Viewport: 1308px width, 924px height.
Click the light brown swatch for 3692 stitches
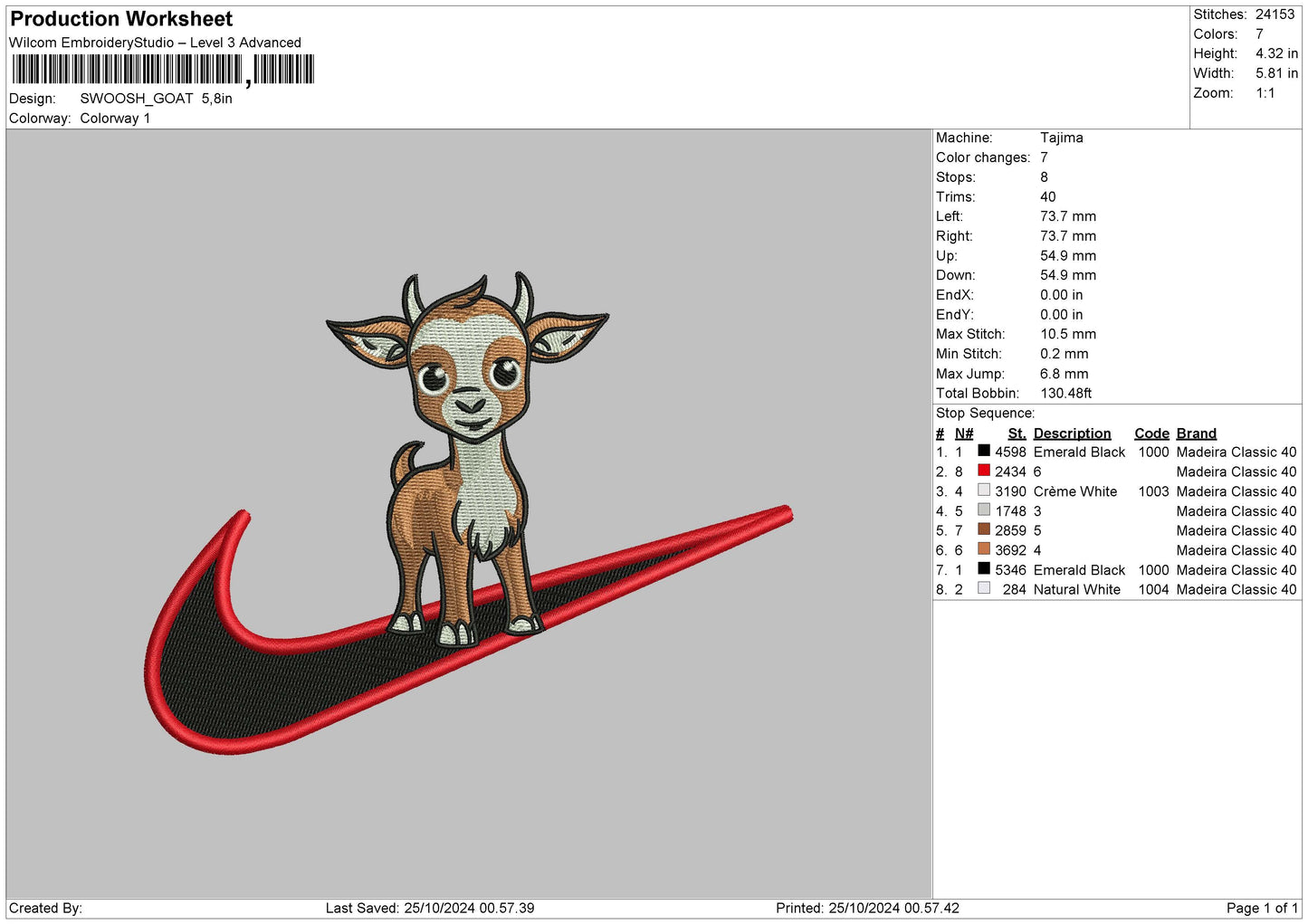[984, 549]
